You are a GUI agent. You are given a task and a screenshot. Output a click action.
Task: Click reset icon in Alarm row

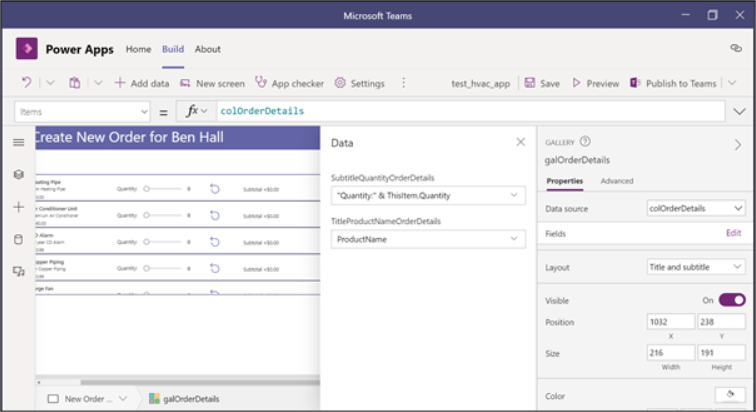click(x=215, y=242)
